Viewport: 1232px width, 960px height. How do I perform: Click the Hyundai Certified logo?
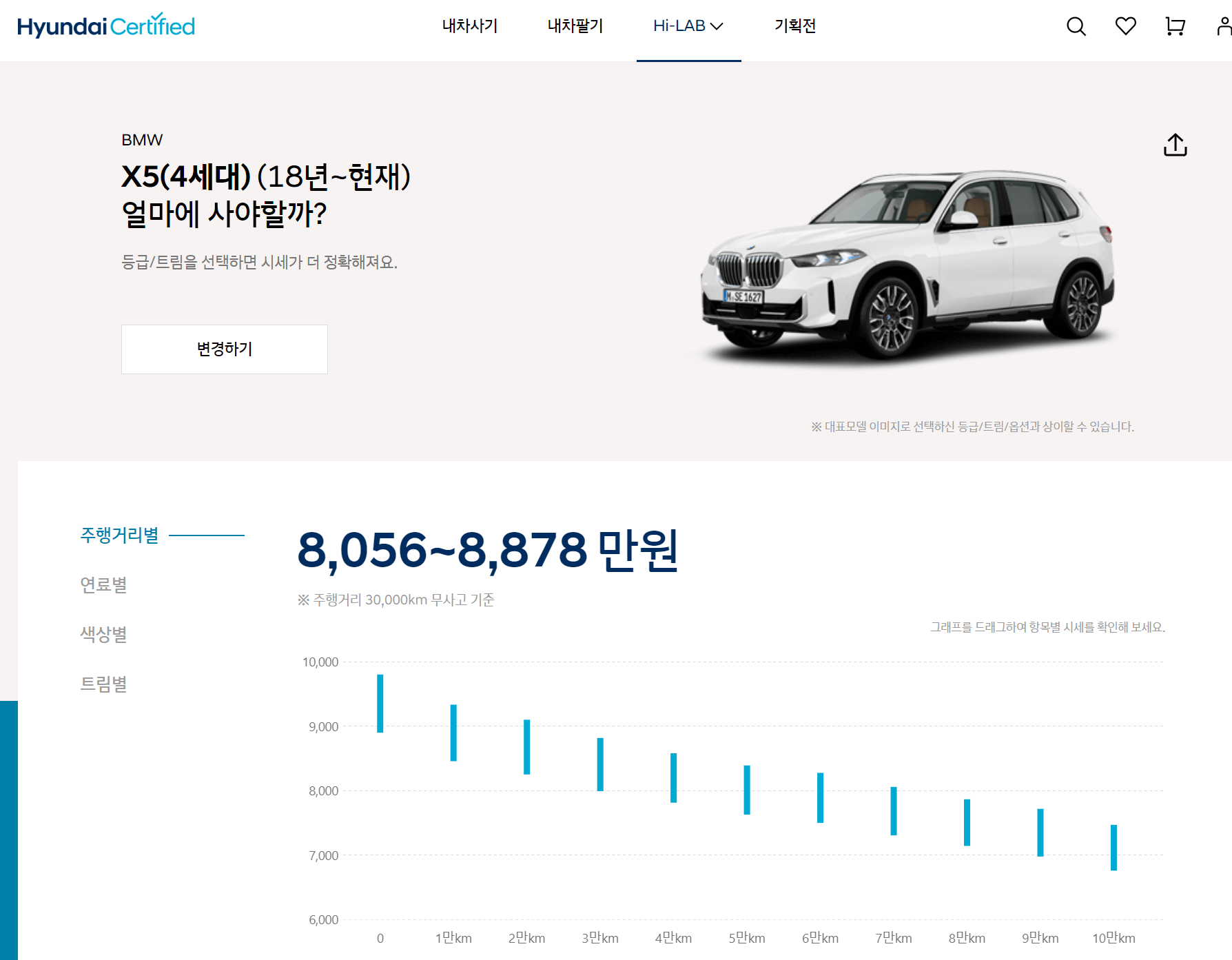pos(106,26)
